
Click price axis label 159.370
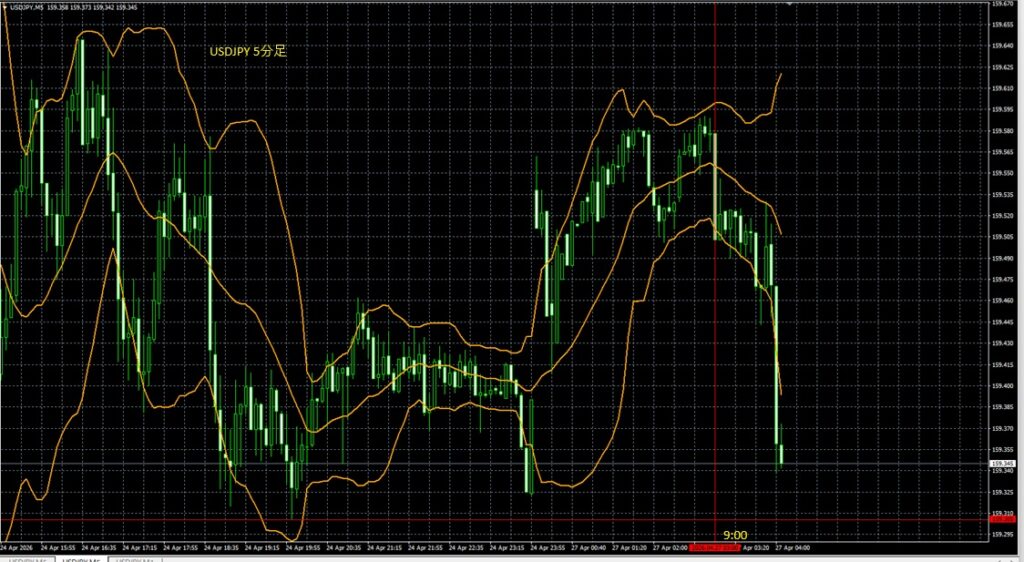tap(1002, 428)
